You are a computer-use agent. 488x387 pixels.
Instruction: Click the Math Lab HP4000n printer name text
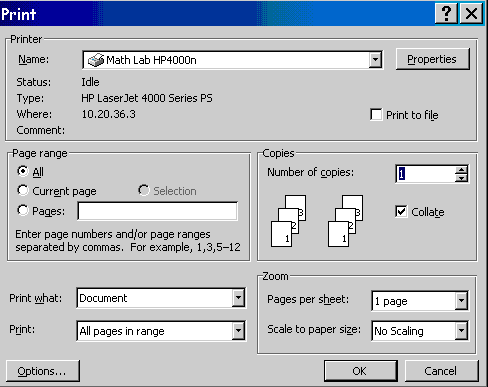(151, 60)
